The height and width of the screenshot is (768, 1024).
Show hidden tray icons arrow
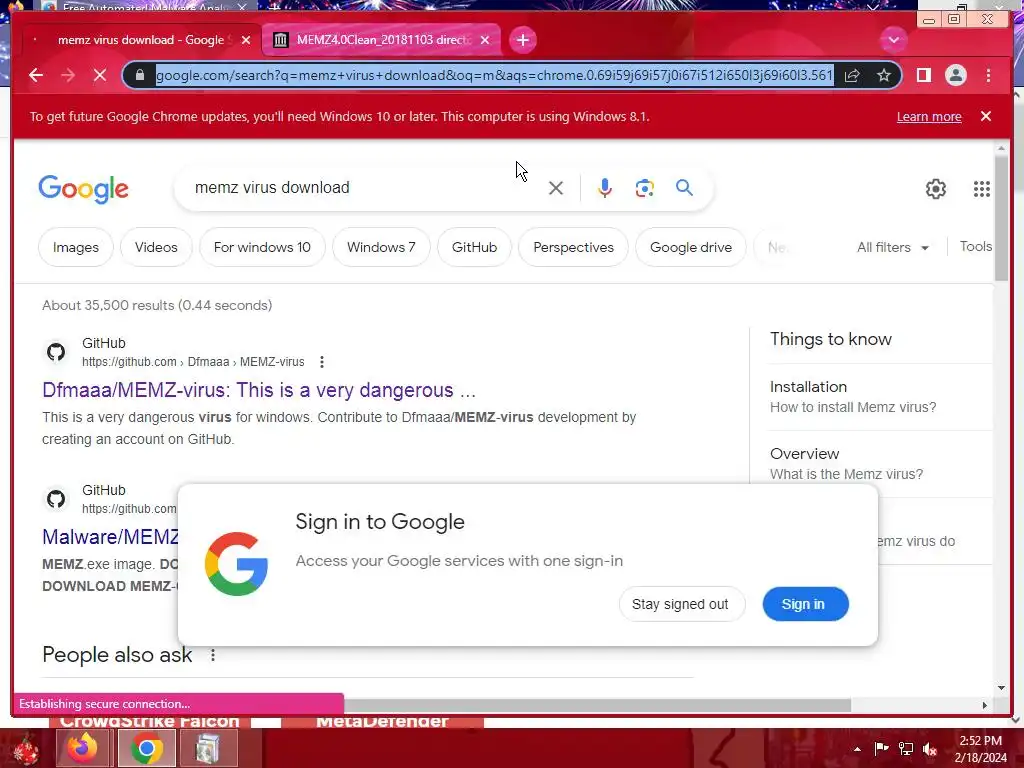tap(857, 749)
